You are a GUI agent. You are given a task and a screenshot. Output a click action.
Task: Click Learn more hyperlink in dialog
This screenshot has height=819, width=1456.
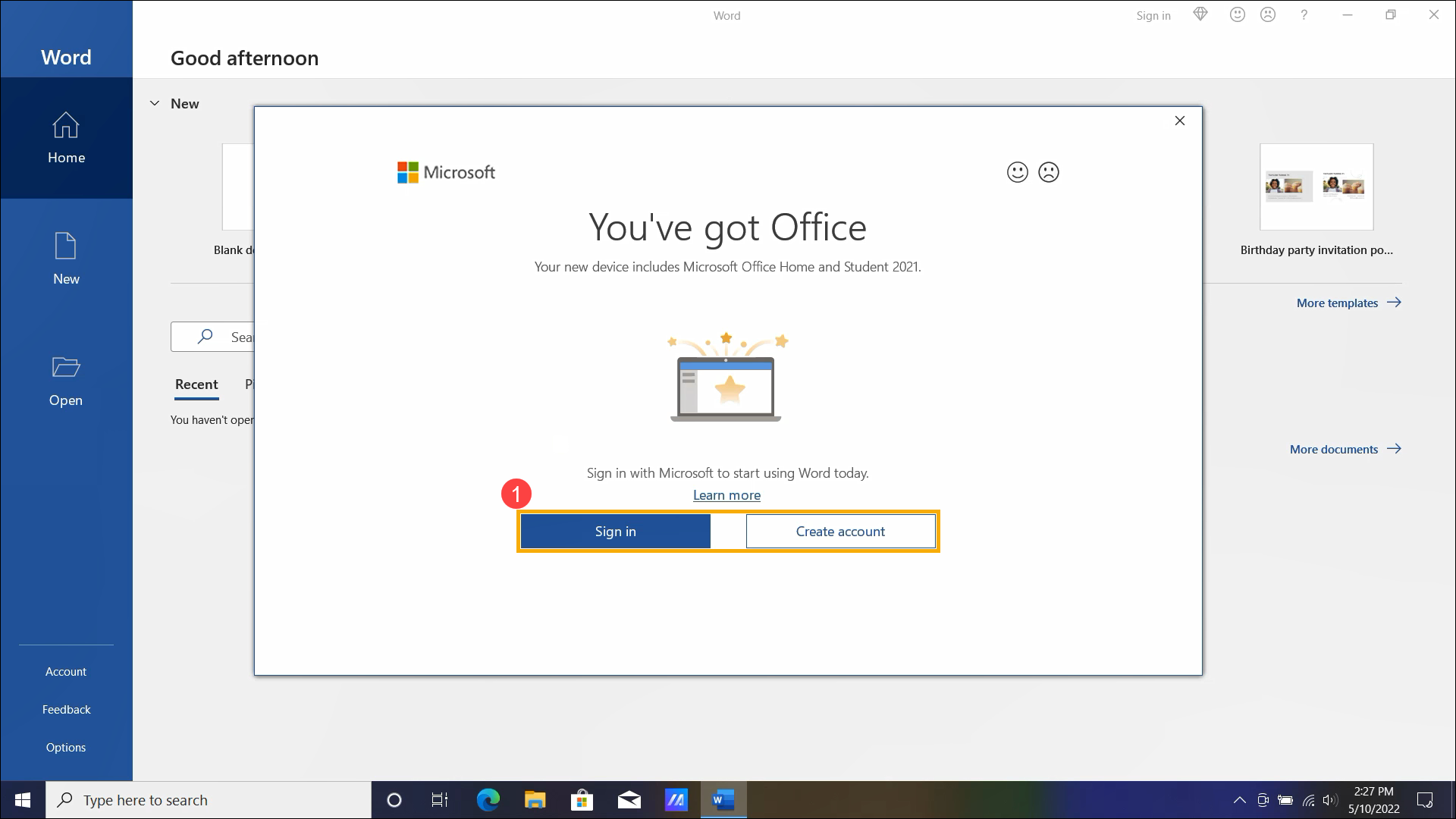[x=727, y=495]
